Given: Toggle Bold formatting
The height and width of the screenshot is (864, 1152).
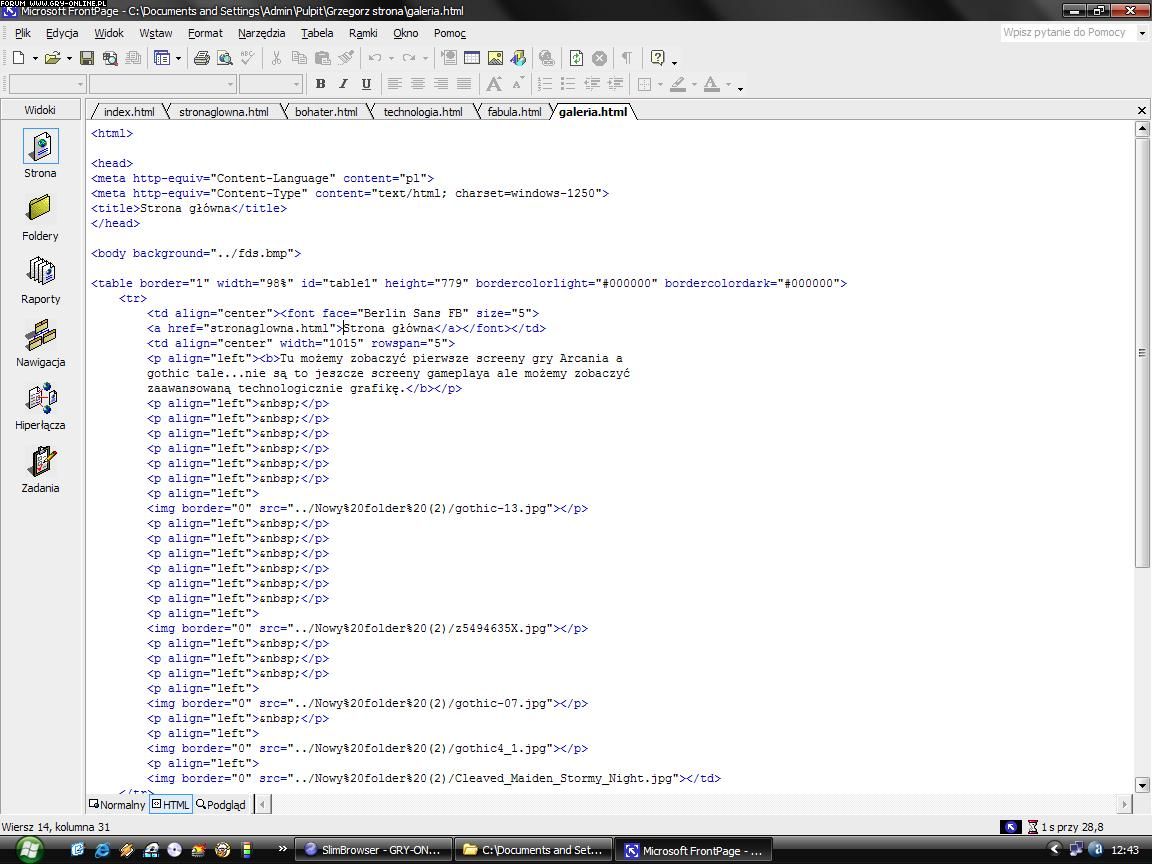Looking at the screenshot, I should tap(321, 84).
